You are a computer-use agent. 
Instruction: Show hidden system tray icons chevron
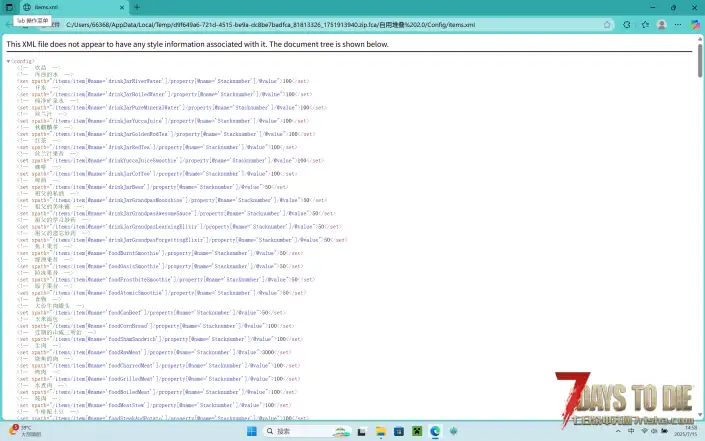point(618,431)
